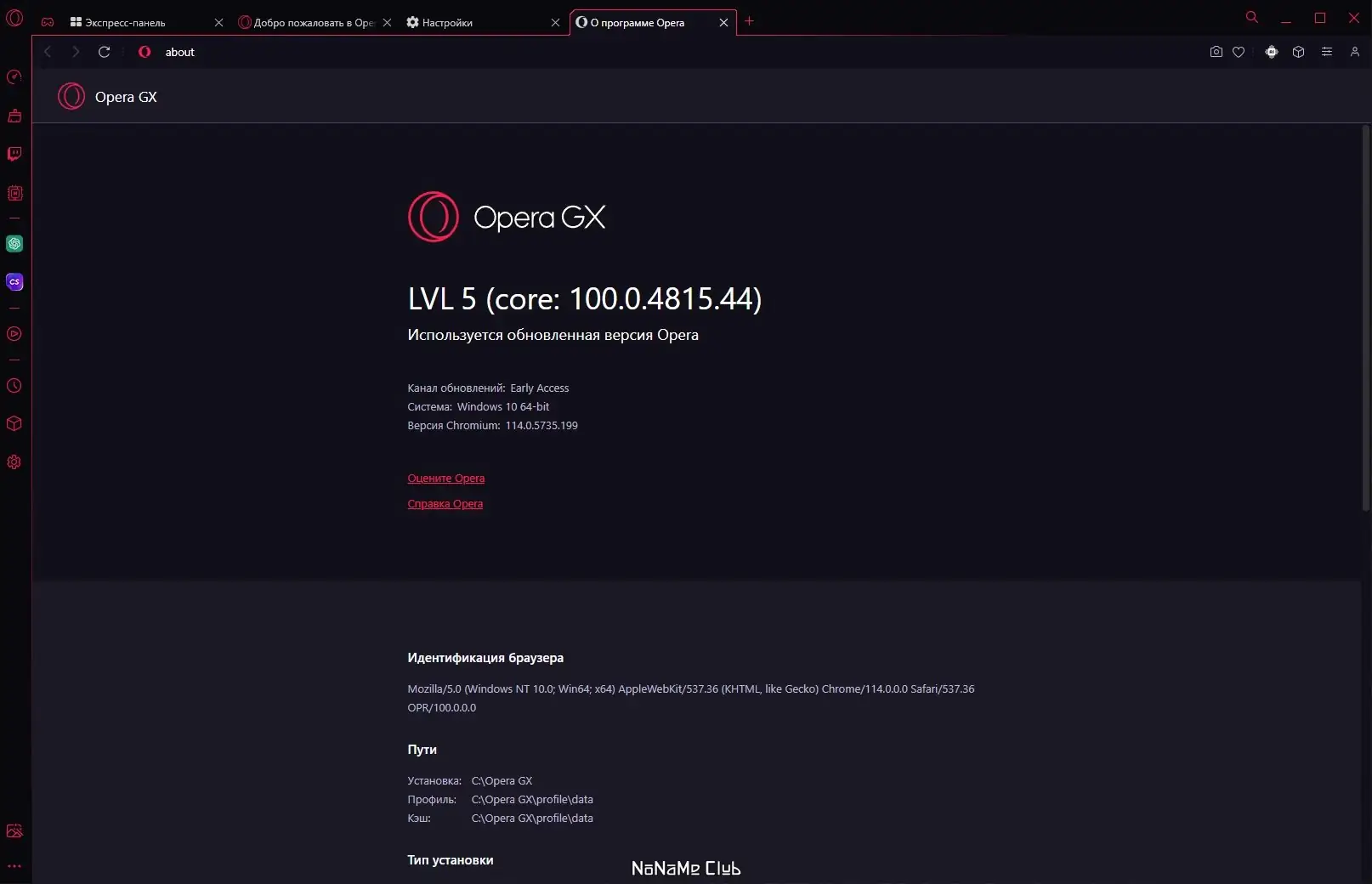Add page to bookmarks with heart icon
This screenshot has height=884, width=1372.
coord(1239,52)
